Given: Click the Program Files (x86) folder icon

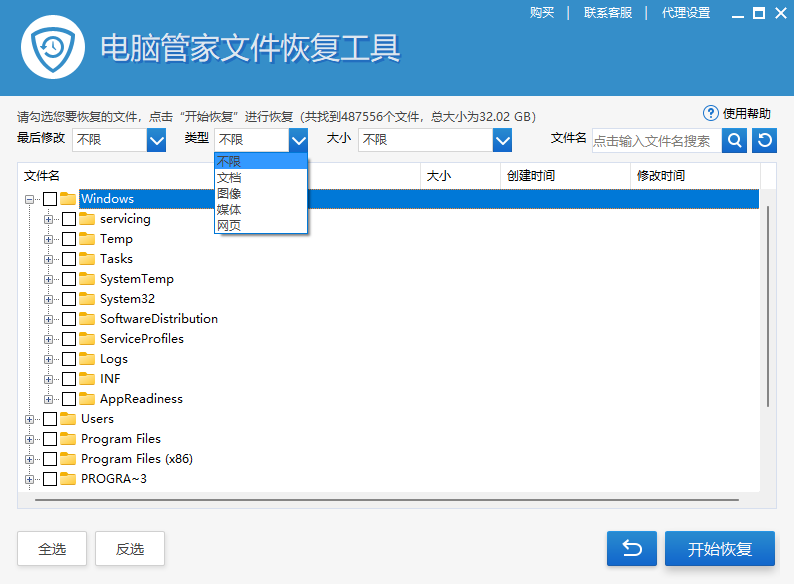Looking at the screenshot, I should click(x=68, y=459).
